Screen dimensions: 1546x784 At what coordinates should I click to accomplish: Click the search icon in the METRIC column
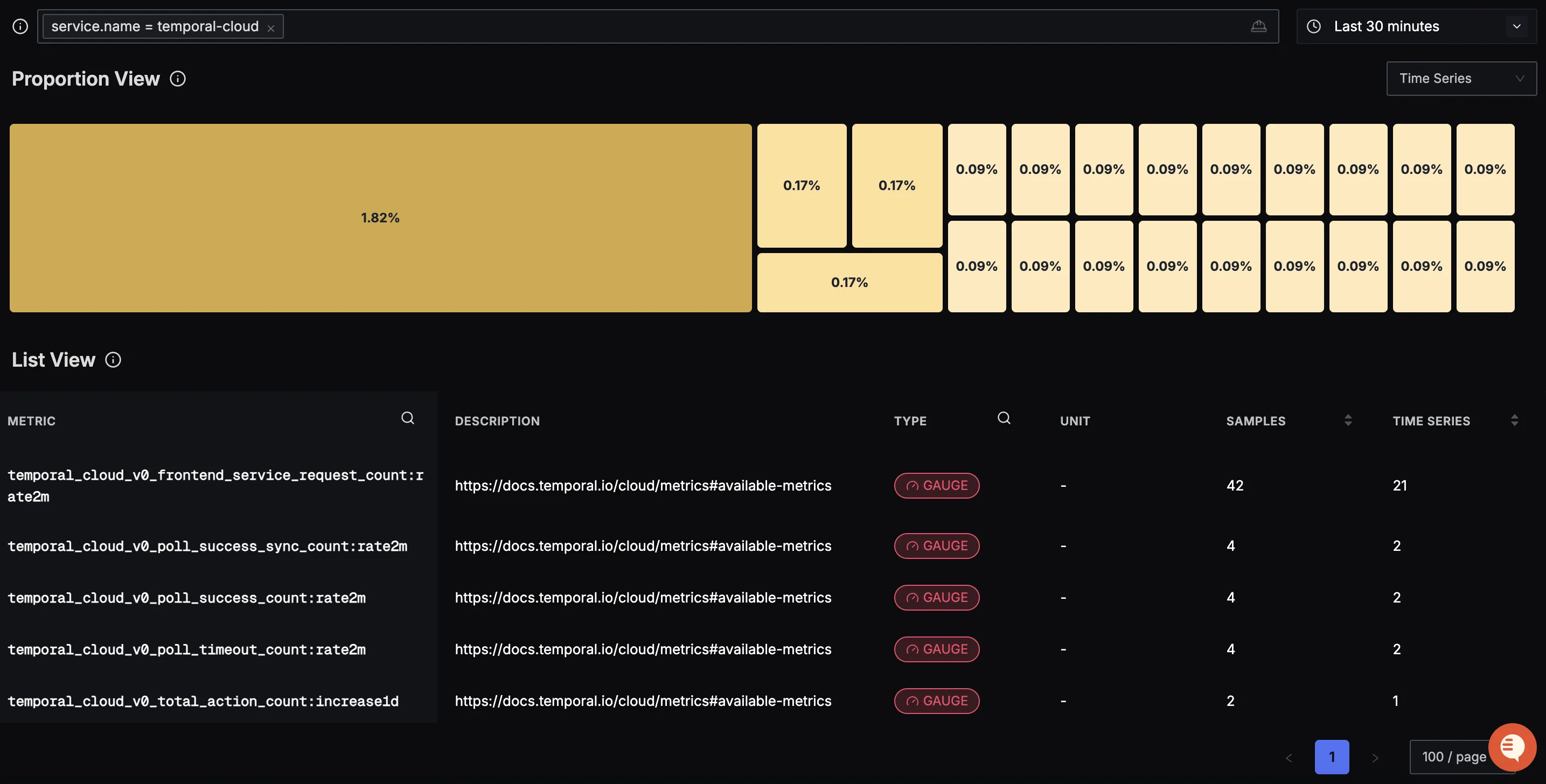click(x=407, y=418)
